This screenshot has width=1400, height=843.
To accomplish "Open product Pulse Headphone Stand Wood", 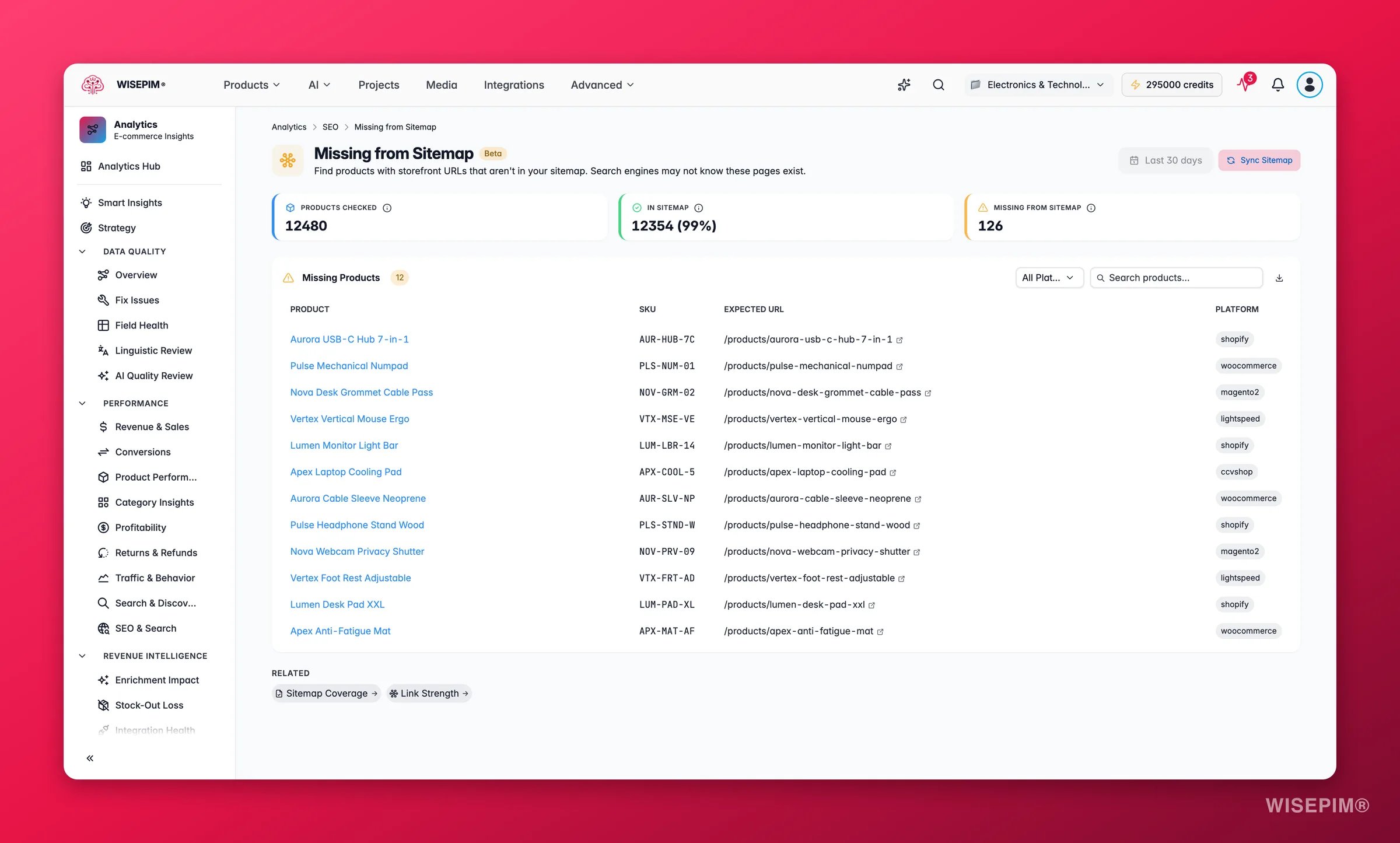I will pos(357,524).
